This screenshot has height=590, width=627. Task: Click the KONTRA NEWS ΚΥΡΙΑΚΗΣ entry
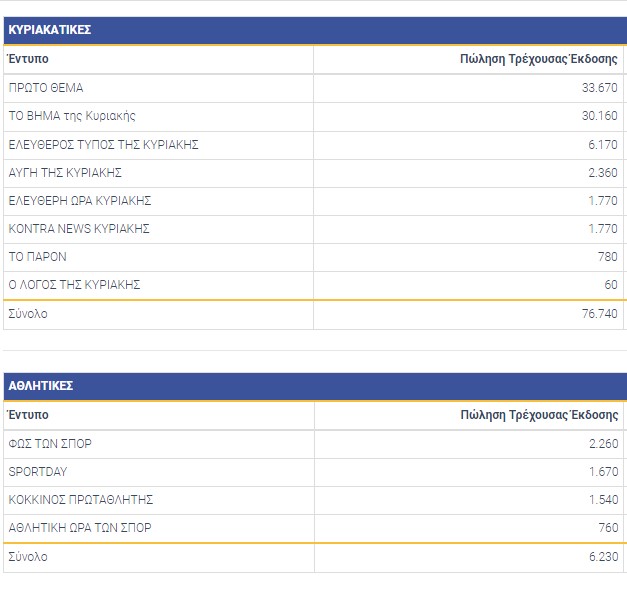click(79, 229)
